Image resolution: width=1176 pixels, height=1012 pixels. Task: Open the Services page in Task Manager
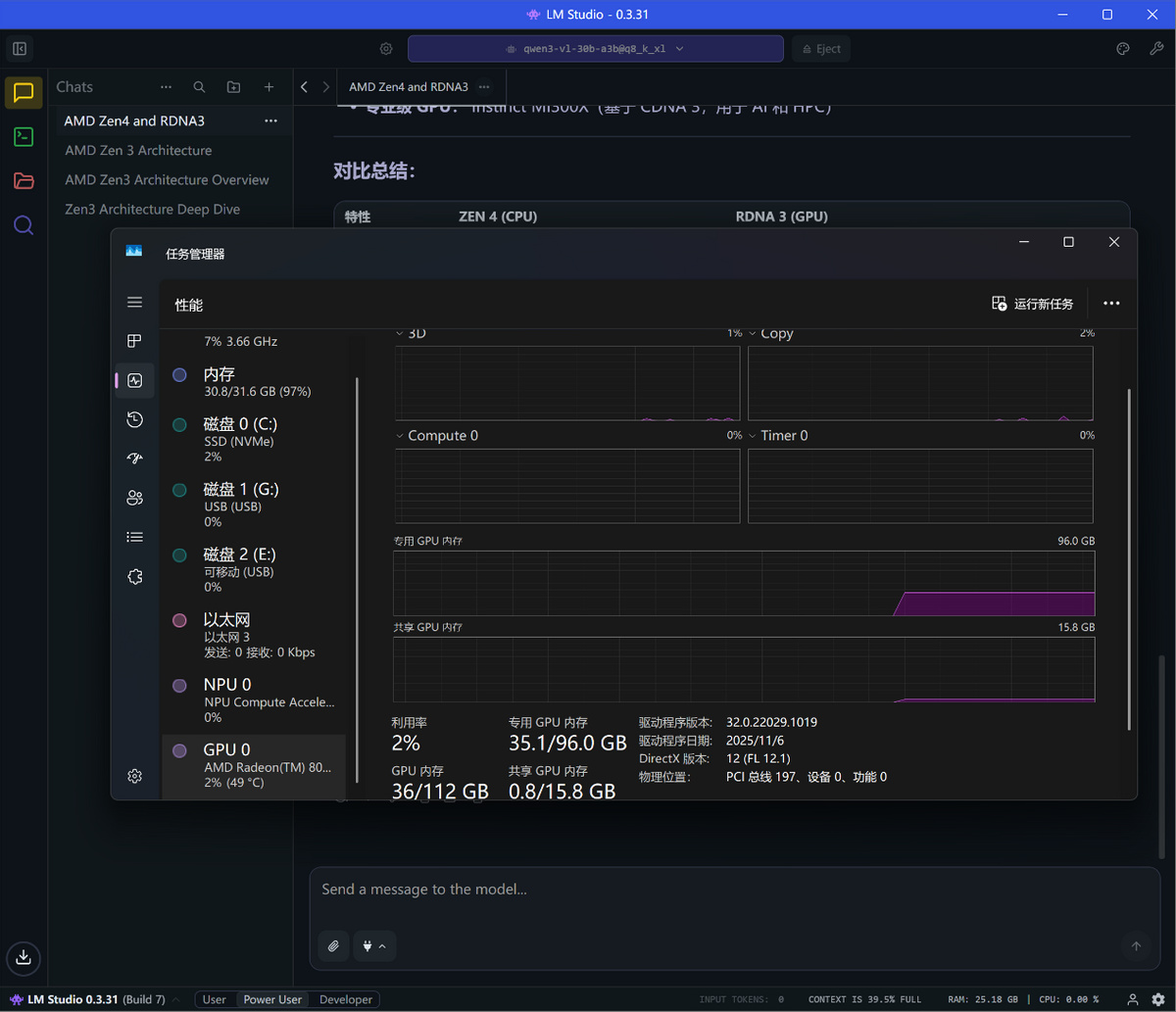tap(135, 576)
